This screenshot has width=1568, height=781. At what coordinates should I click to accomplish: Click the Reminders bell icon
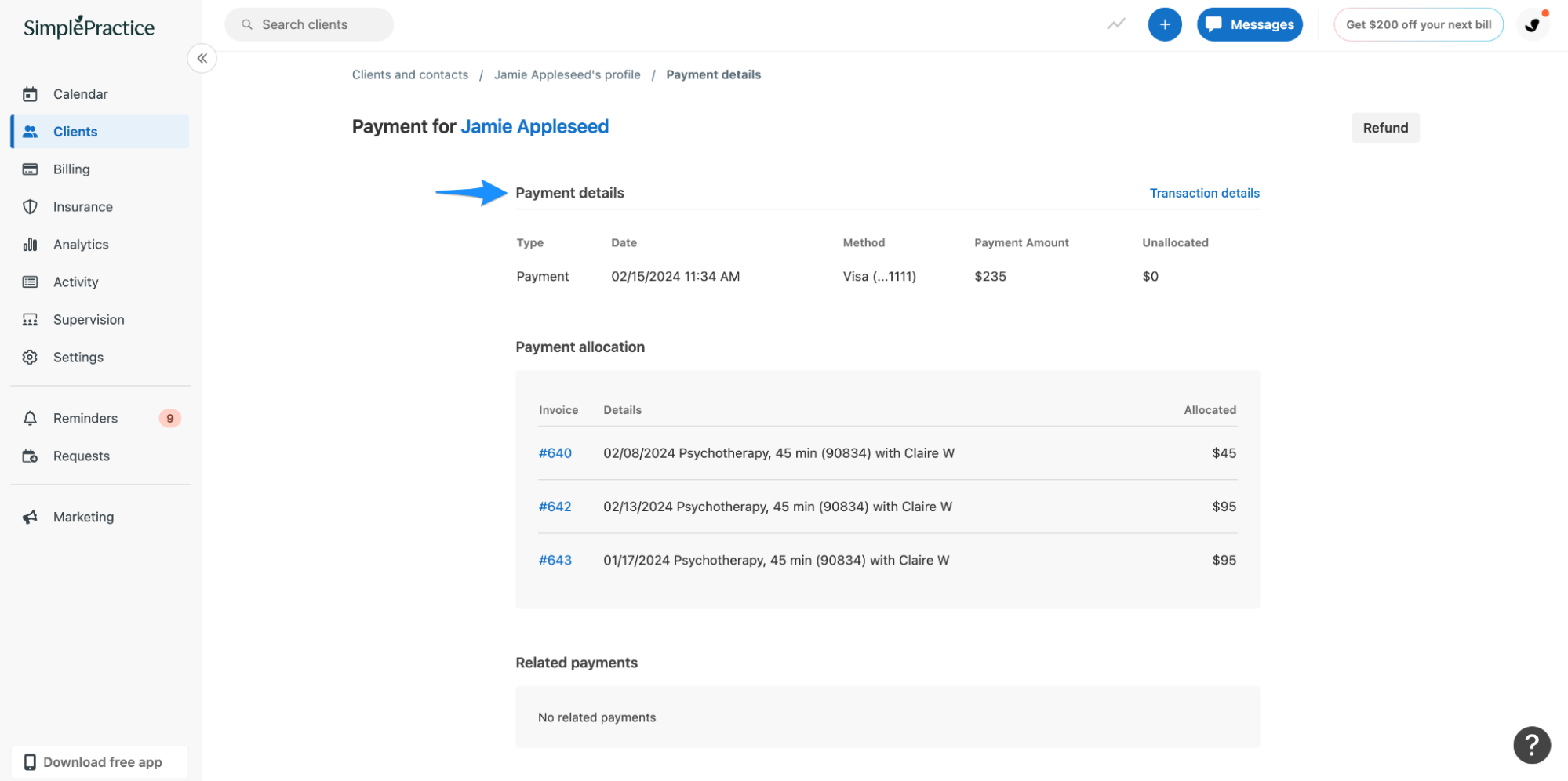coord(30,419)
